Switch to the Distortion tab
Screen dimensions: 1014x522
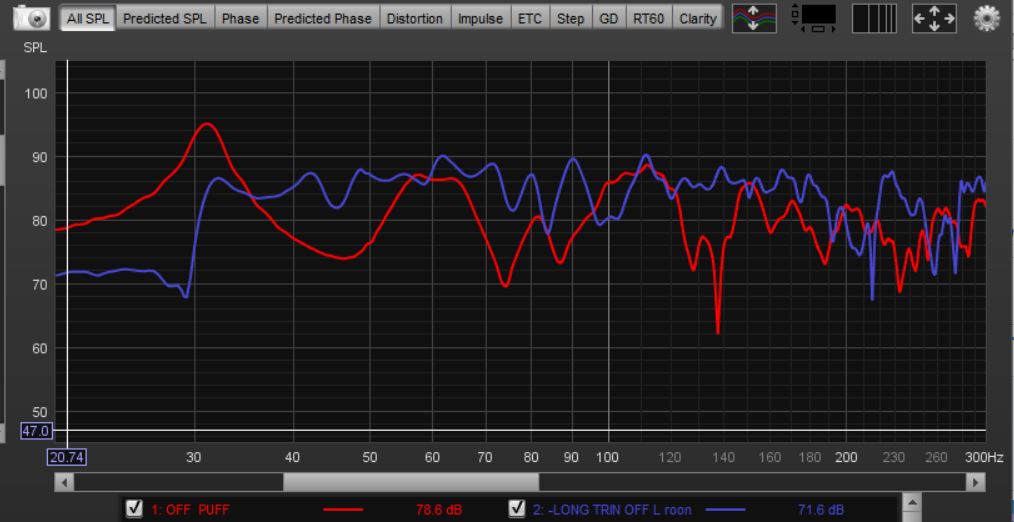point(415,19)
